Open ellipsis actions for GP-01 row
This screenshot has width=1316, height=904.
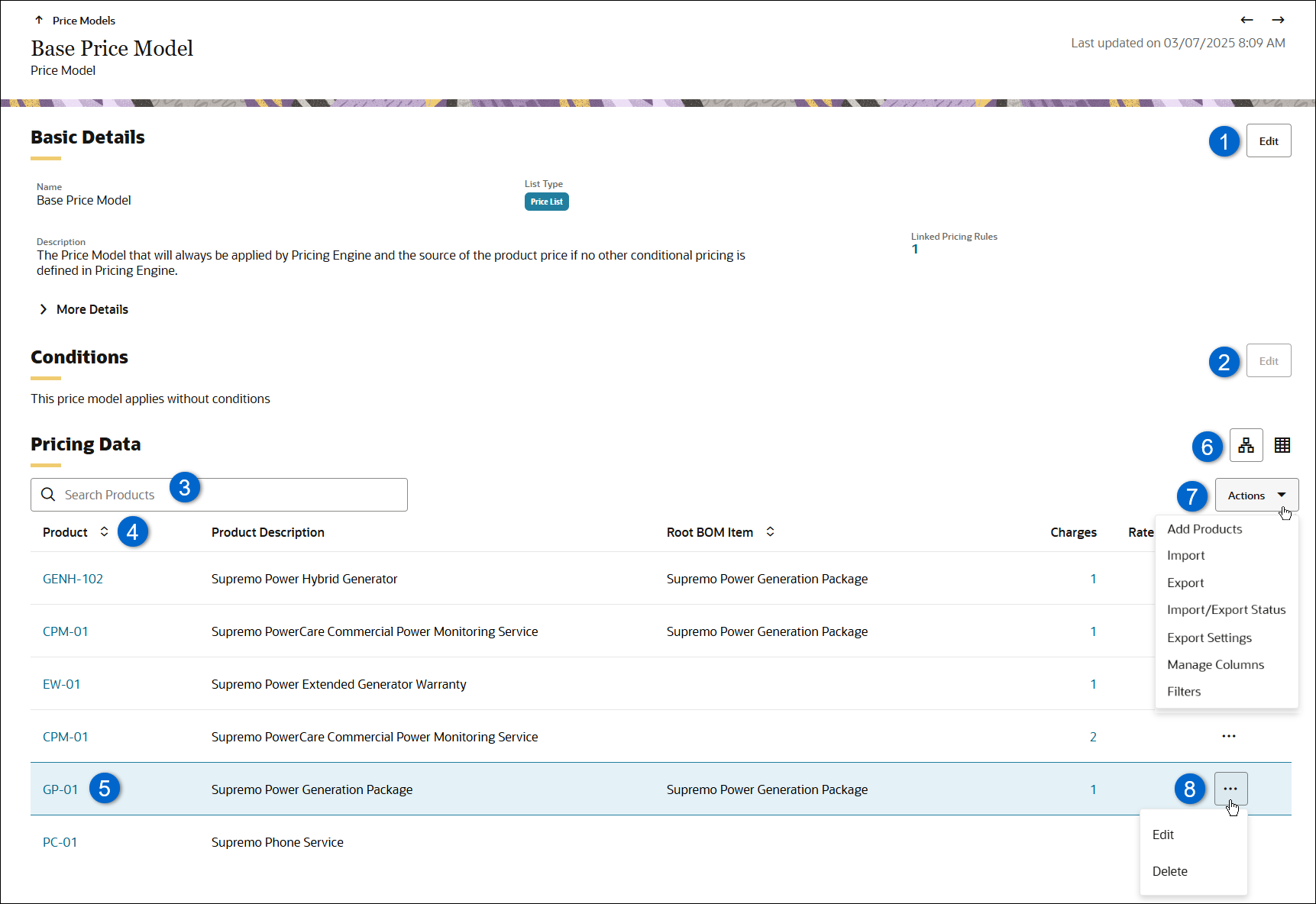tap(1230, 788)
